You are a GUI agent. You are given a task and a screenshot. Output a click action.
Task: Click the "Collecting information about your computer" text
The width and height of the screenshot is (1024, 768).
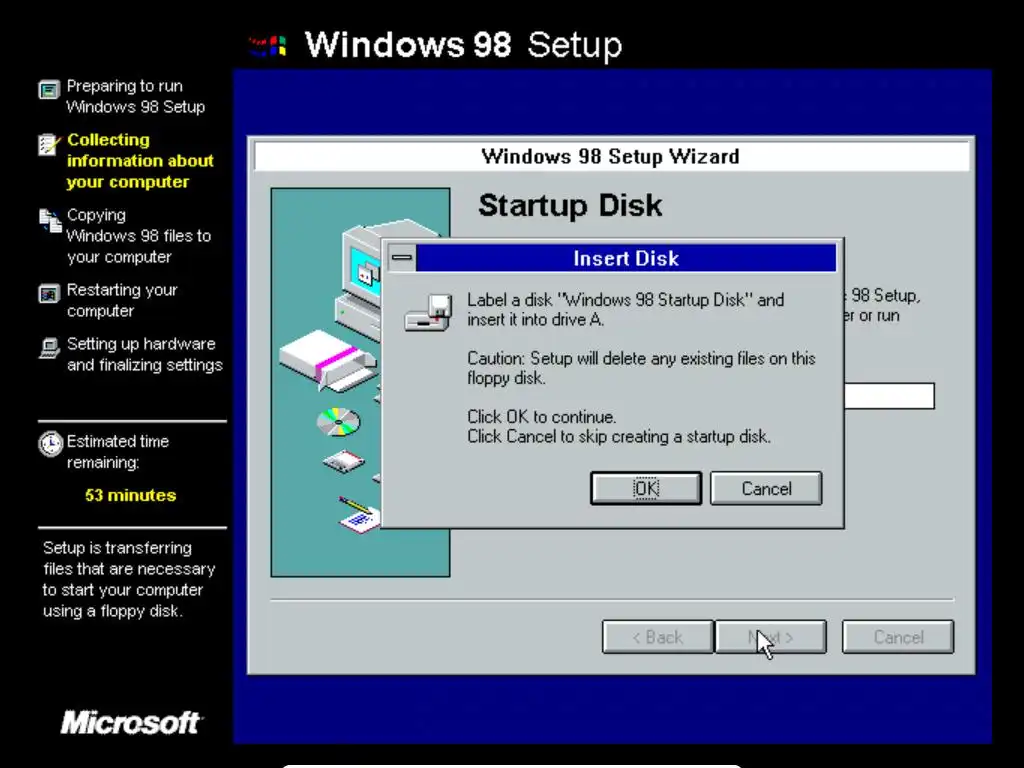coord(140,161)
